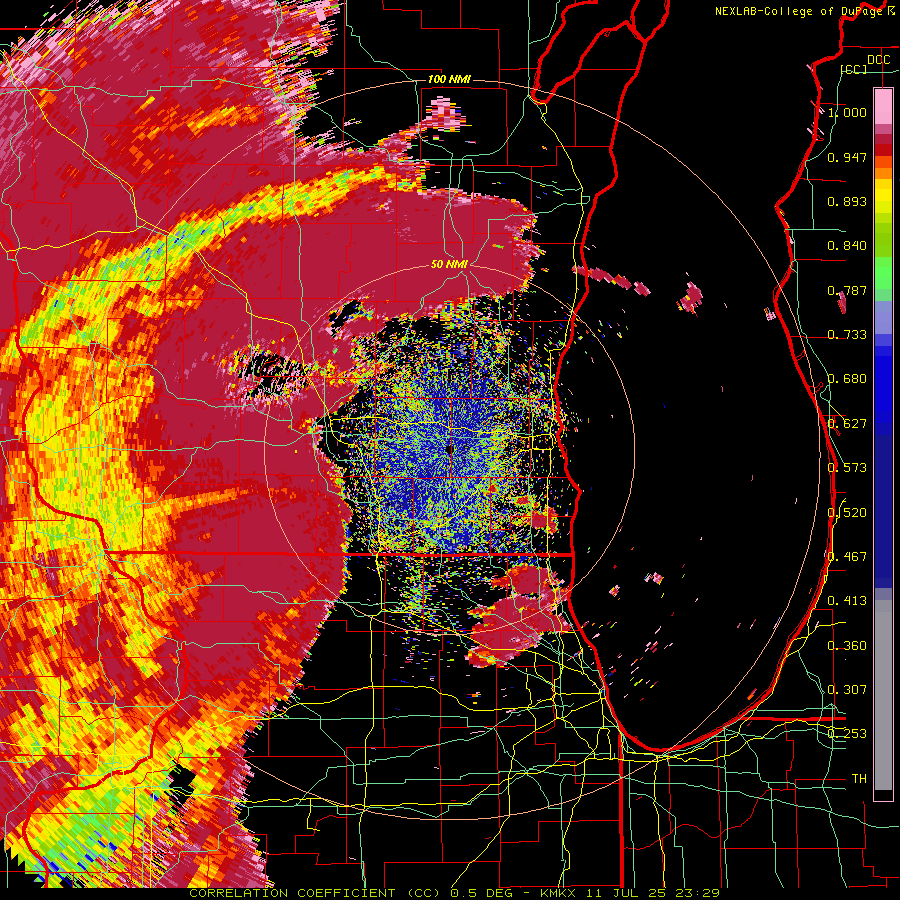Click the 0.627 scale value
900x900 pixels.
(847, 424)
